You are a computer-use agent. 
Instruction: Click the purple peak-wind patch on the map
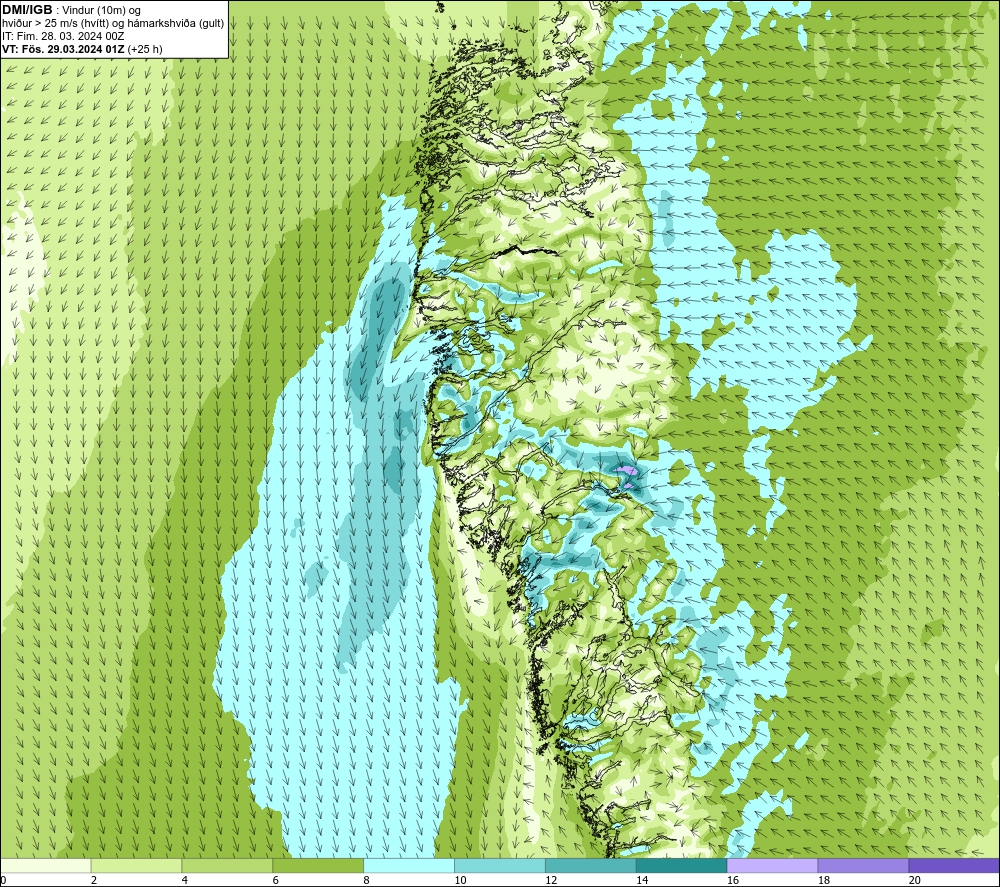(x=626, y=471)
